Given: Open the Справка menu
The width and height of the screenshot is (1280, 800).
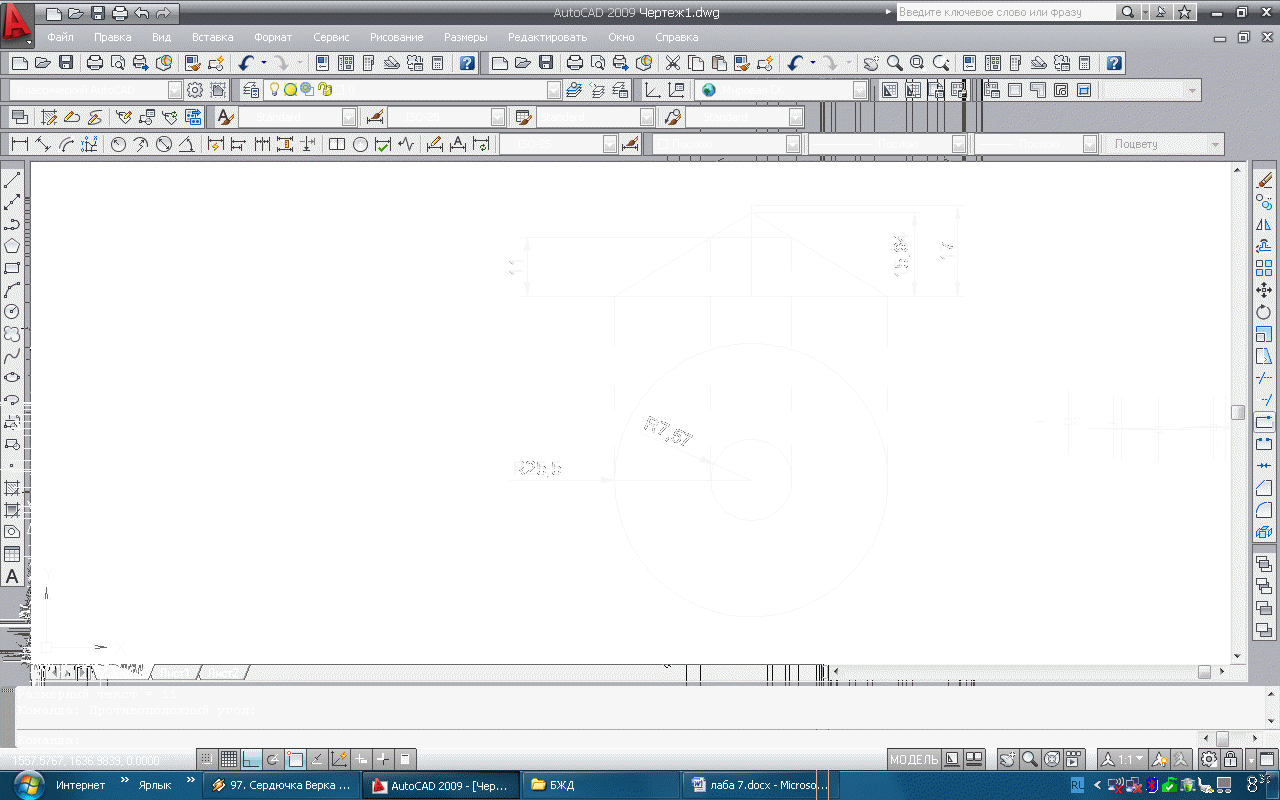Looking at the screenshot, I should (677, 37).
